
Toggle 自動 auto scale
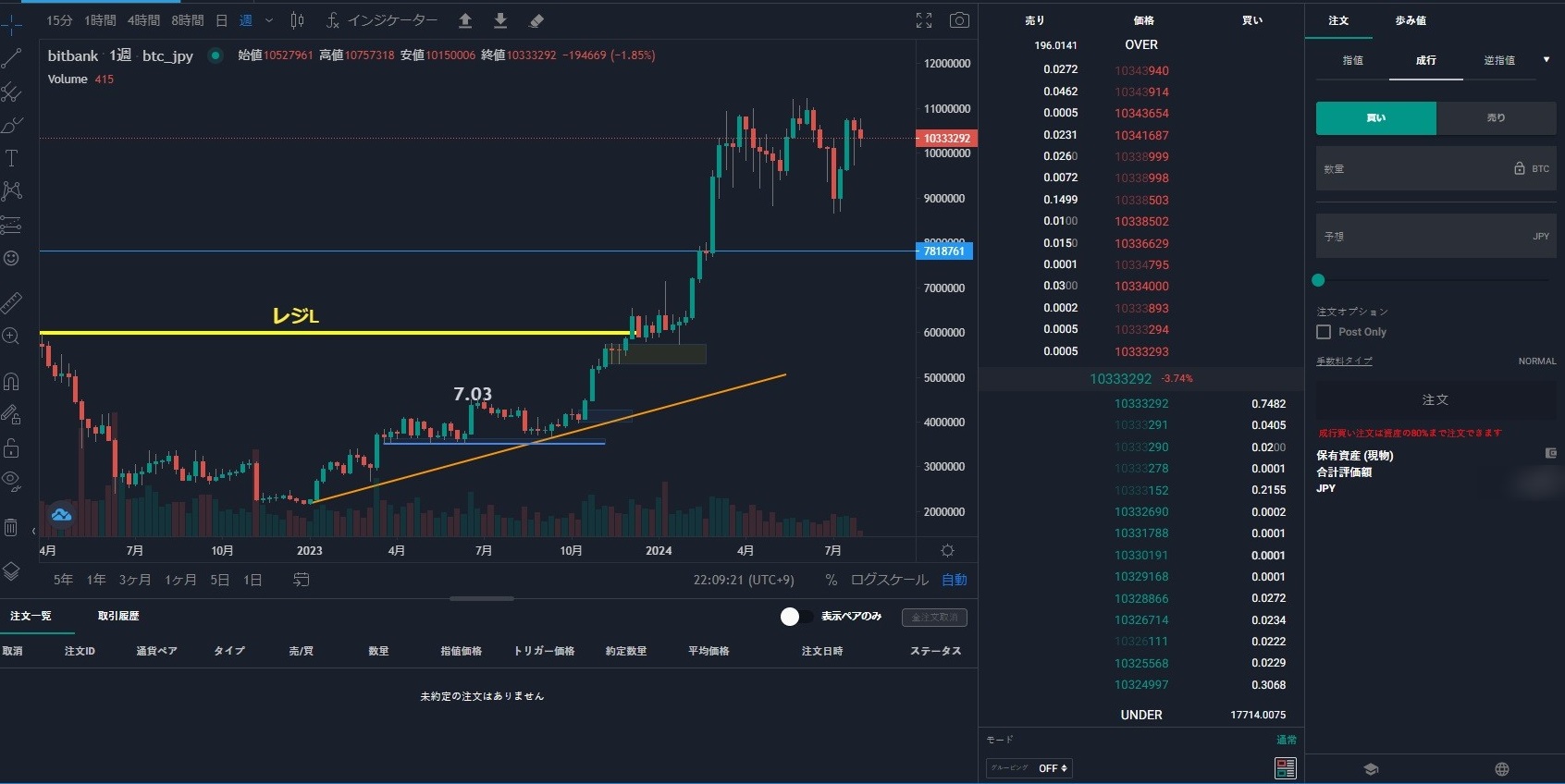955,580
